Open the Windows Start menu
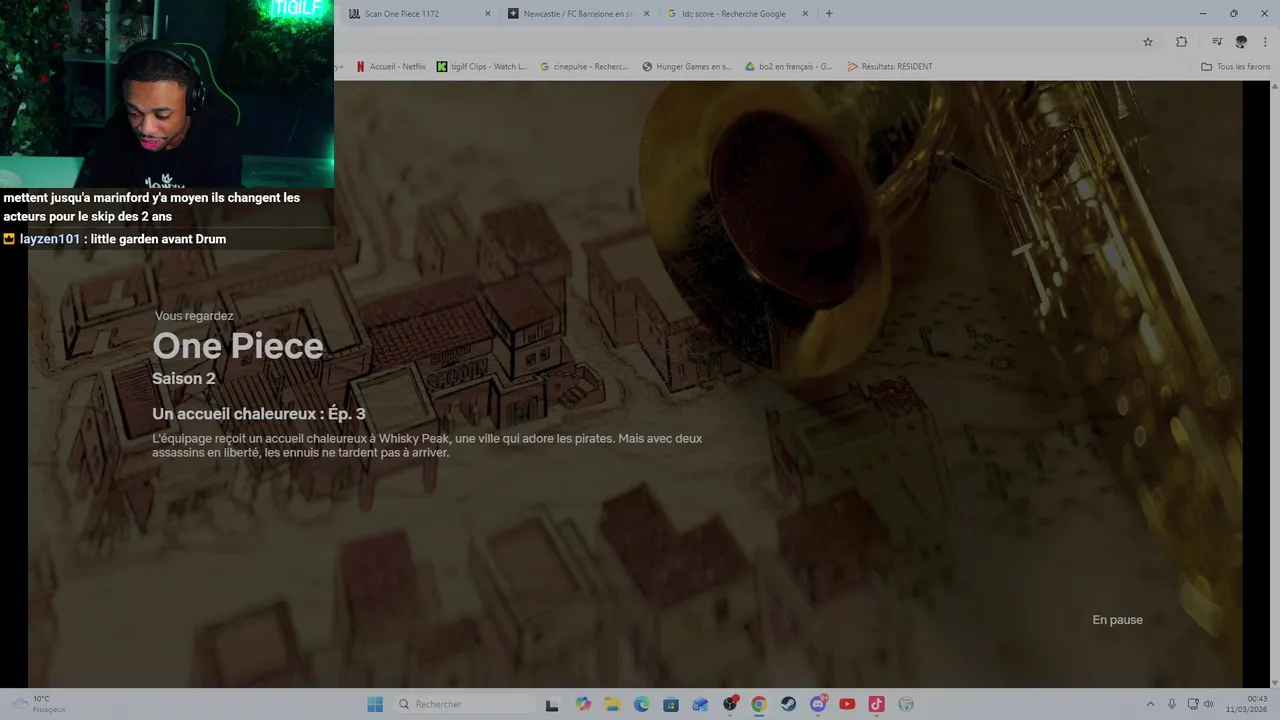Screen dimensions: 1280x720 click(x=375, y=704)
